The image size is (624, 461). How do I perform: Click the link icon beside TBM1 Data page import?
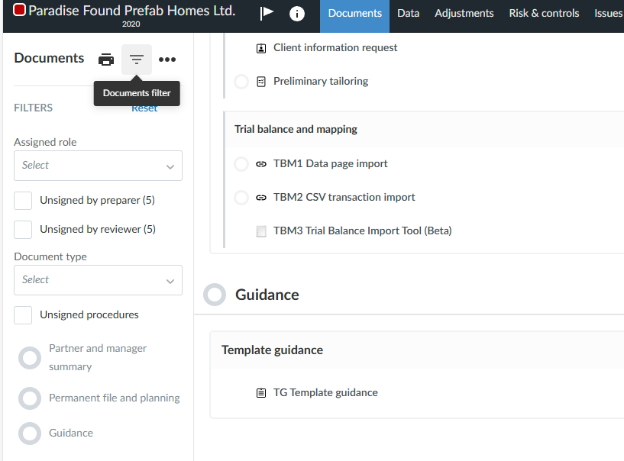(261, 164)
